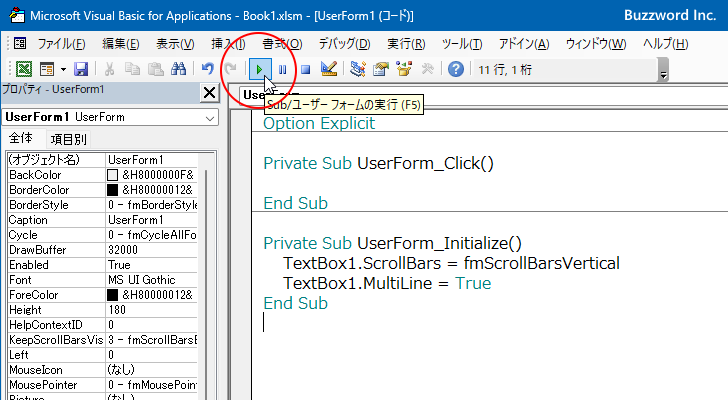
Task: Click the Enabled value True
Action: click(119, 265)
